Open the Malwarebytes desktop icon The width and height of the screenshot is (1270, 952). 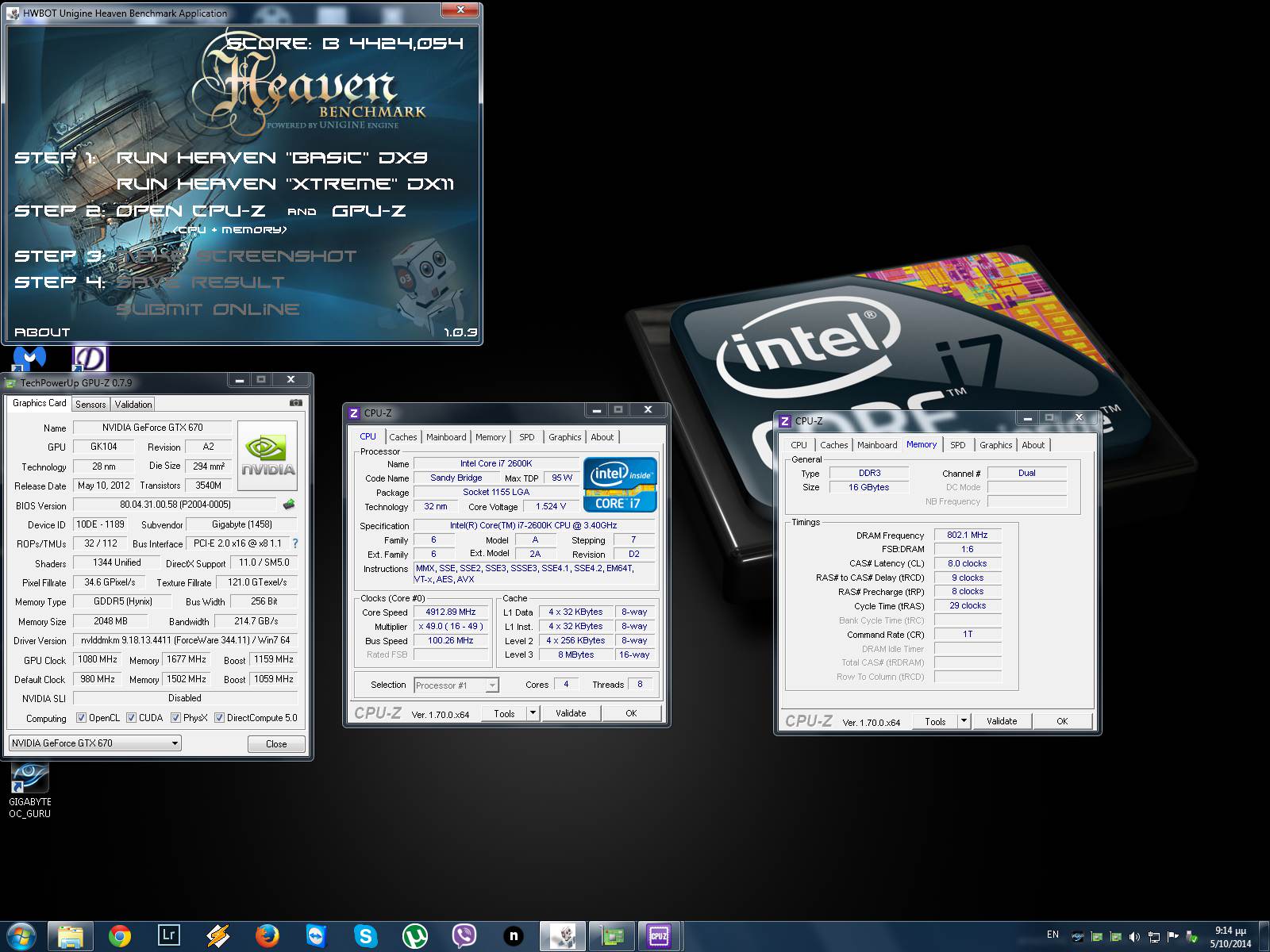click(x=29, y=359)
